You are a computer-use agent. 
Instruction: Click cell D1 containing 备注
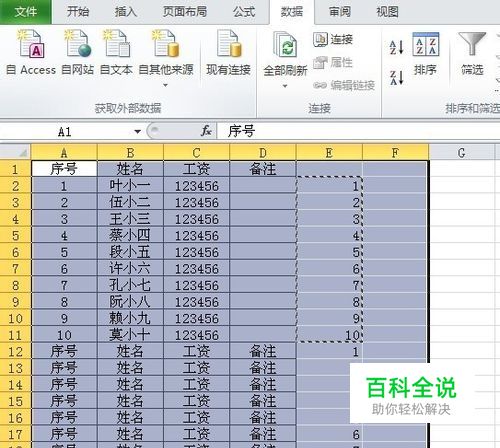(263, 169)
